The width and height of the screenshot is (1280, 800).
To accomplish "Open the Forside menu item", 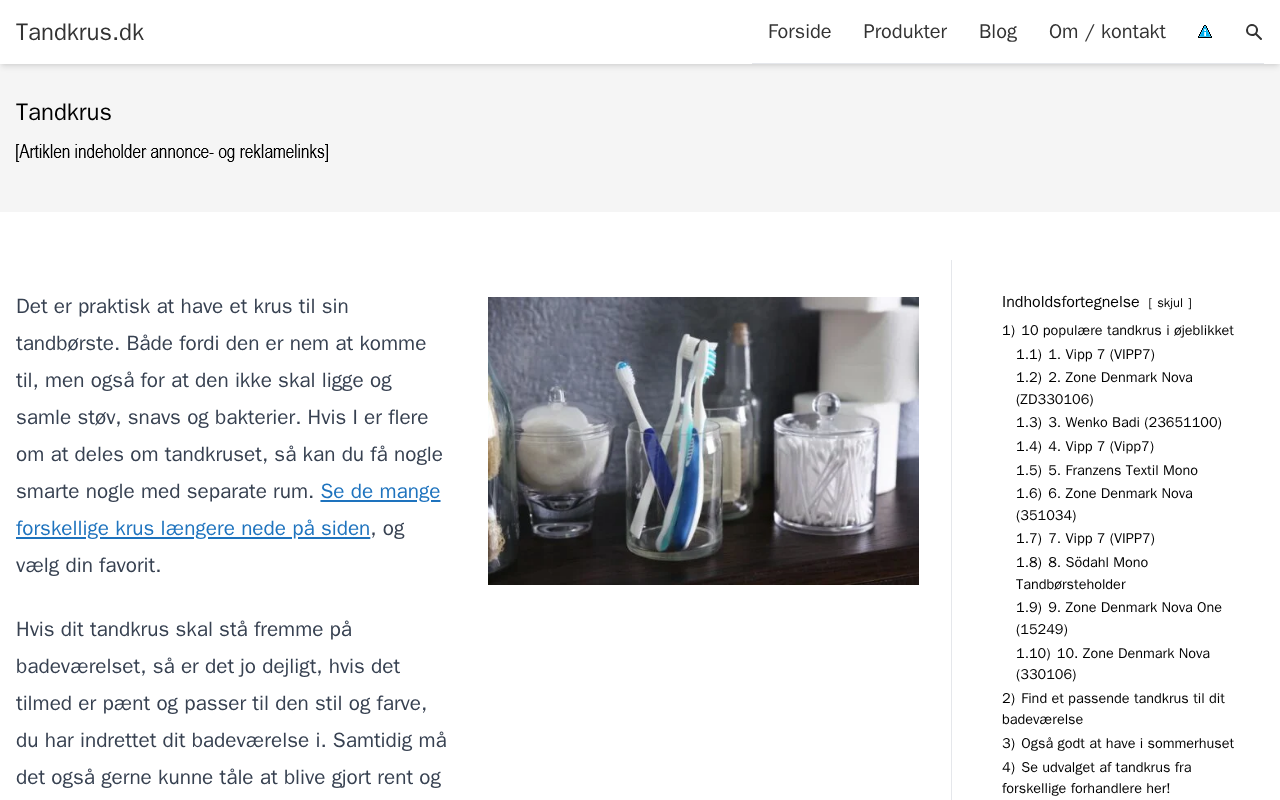I will coord(799,32).
